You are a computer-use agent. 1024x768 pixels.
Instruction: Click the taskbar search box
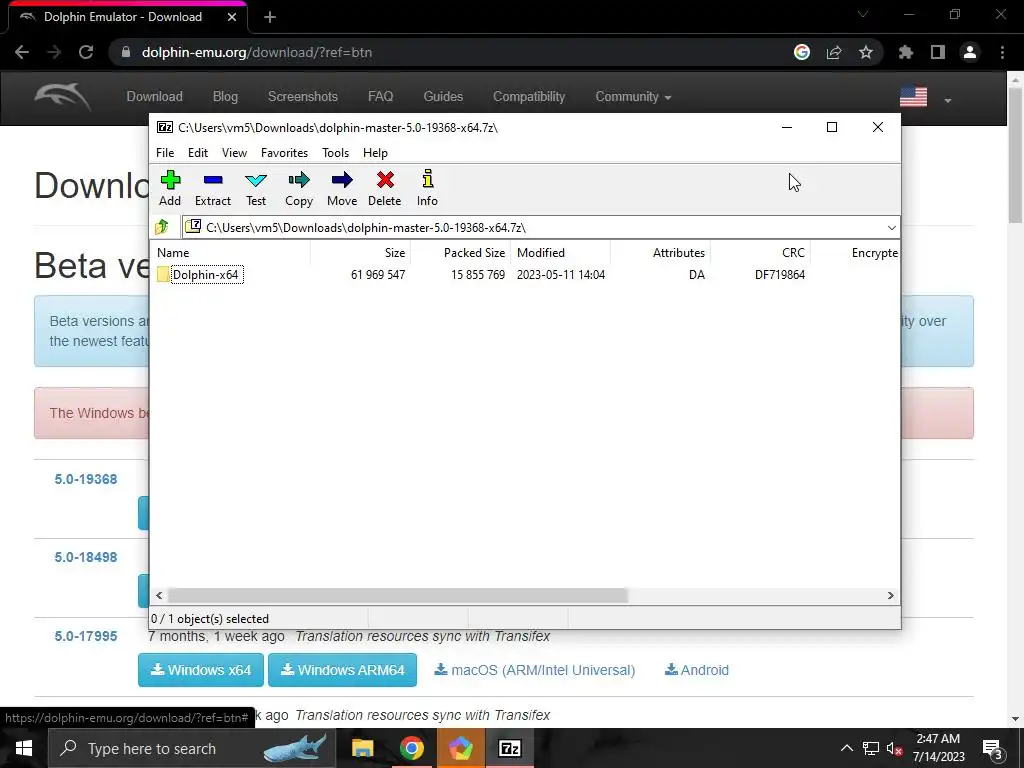click(x=192, y=748)
